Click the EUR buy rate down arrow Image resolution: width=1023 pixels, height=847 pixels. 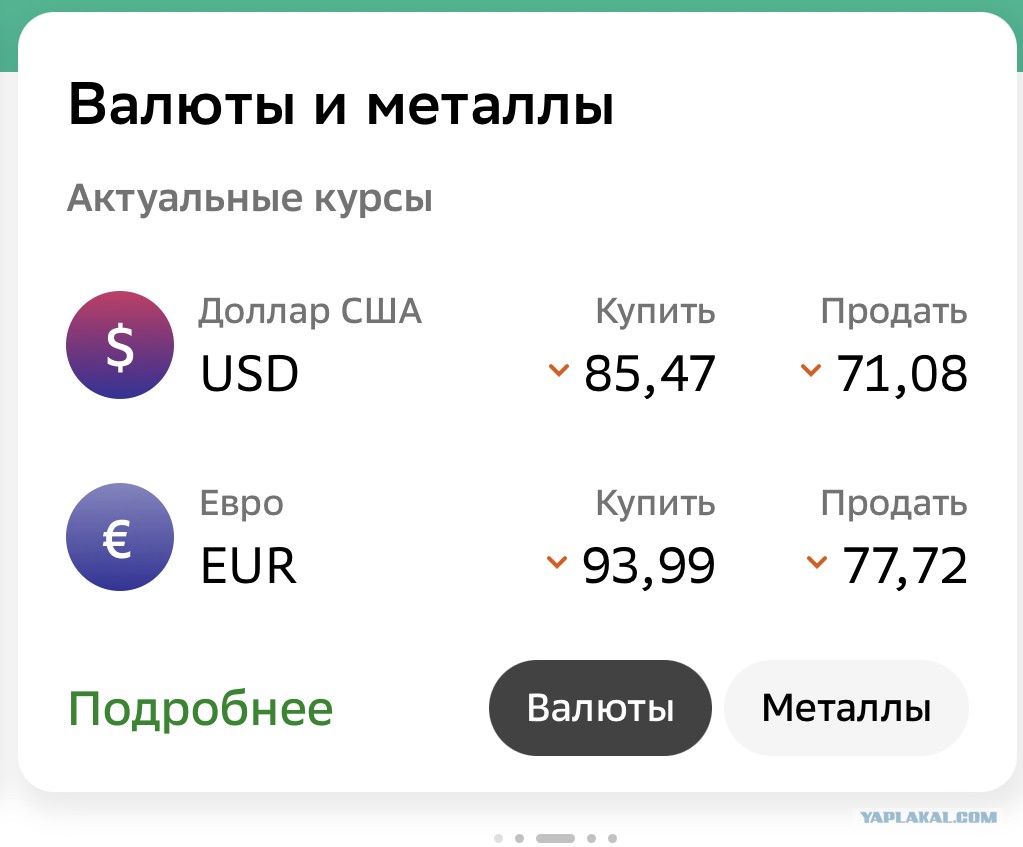(557, 562)
